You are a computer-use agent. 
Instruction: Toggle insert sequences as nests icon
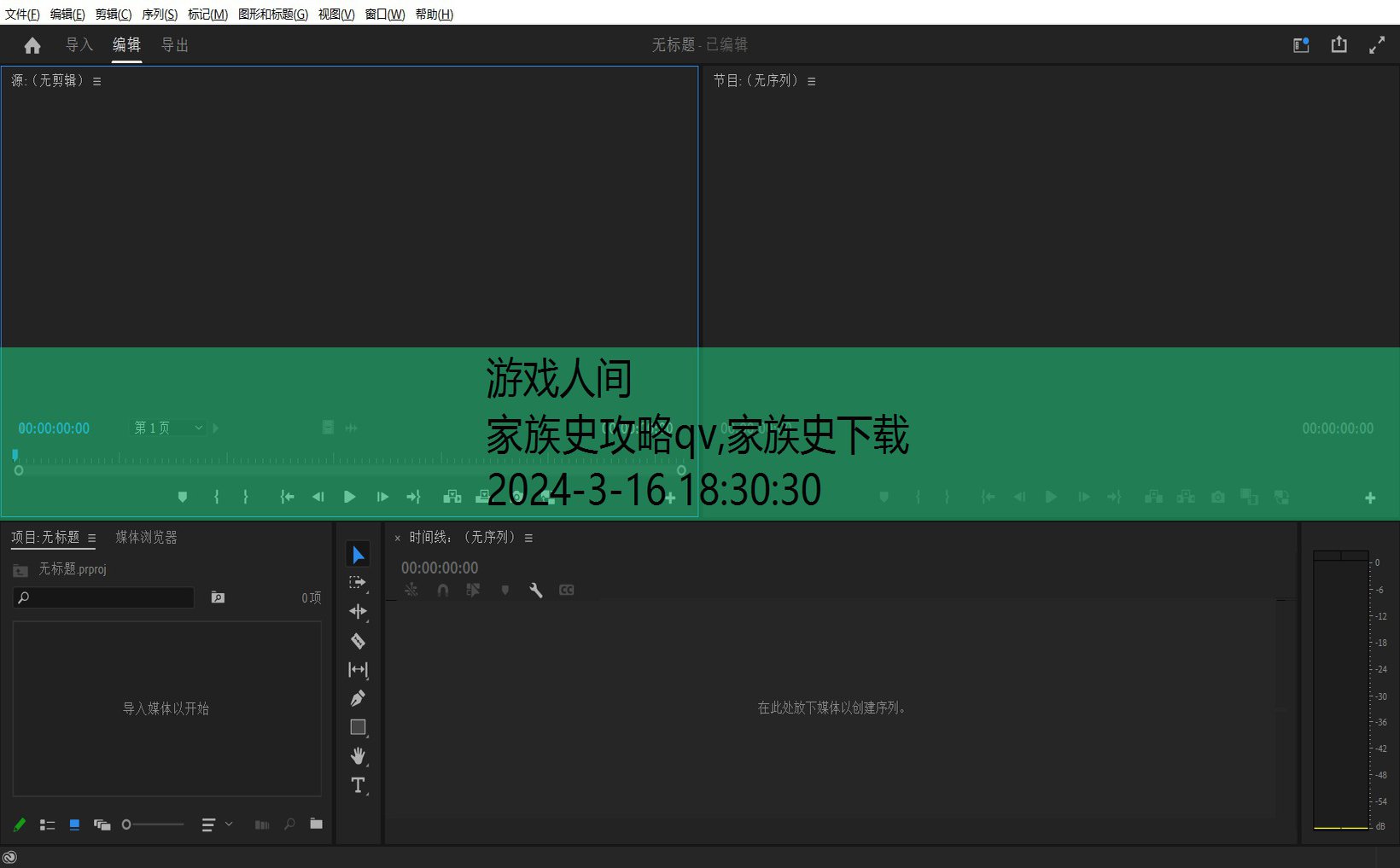[411, 590]
